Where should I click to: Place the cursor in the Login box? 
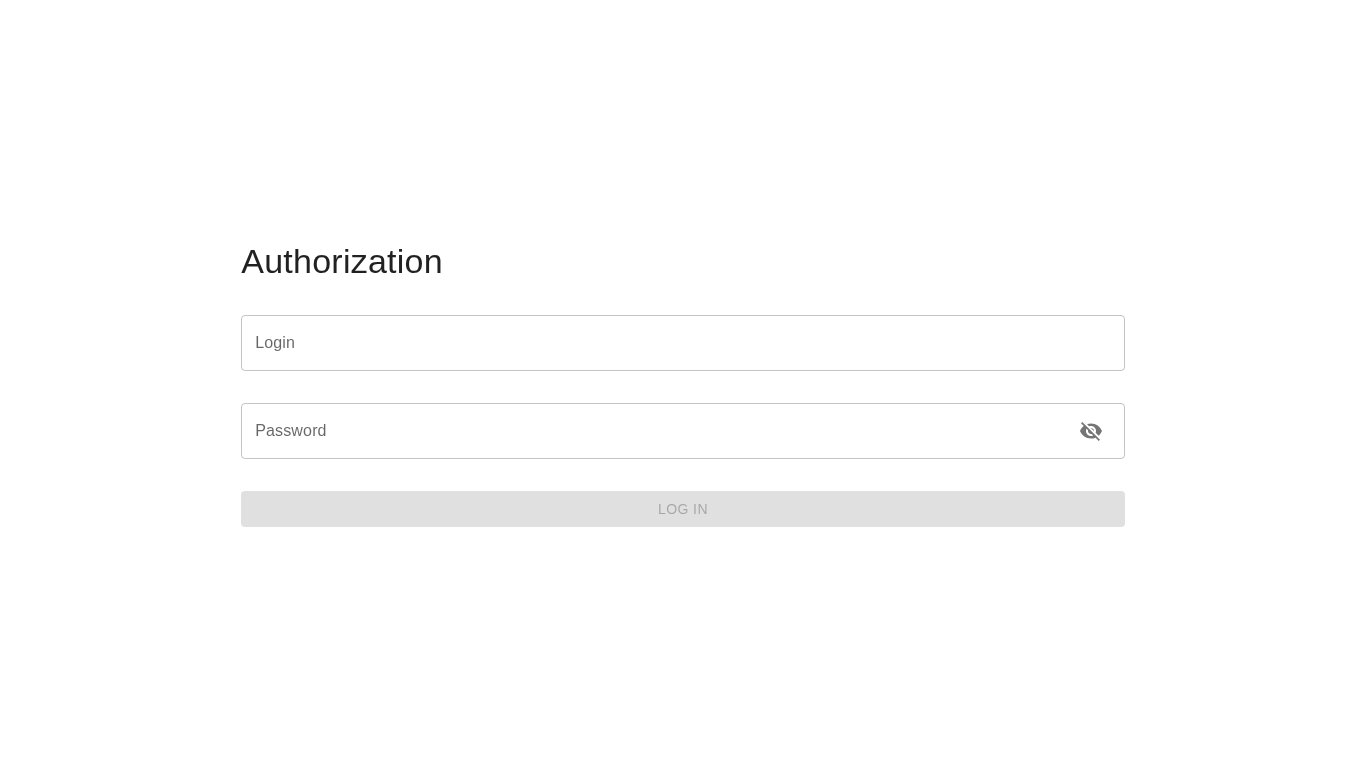682,343
